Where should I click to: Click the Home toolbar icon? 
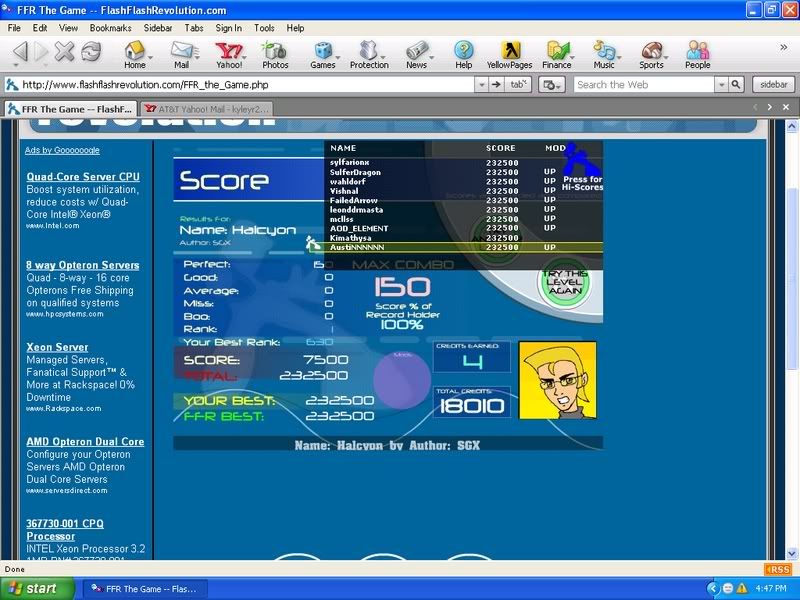click(134, 52)
